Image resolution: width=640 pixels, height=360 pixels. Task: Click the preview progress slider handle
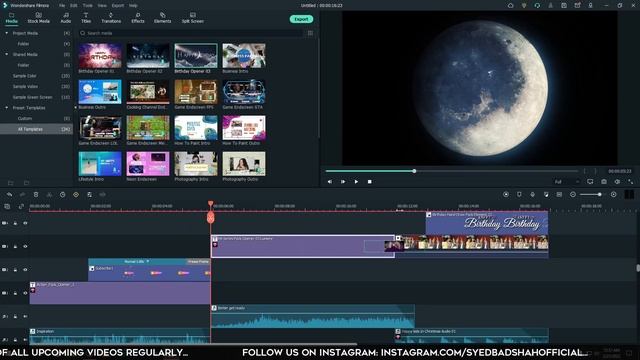[414, 171]
